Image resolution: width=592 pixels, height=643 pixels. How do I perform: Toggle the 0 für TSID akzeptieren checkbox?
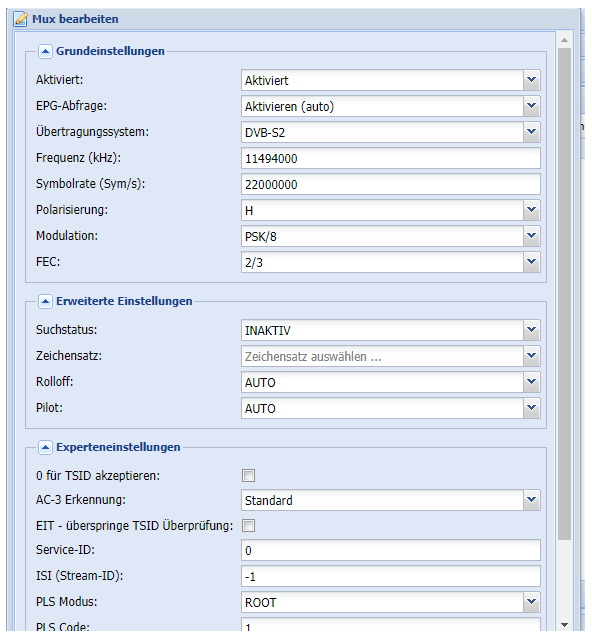tap(248, 476)
